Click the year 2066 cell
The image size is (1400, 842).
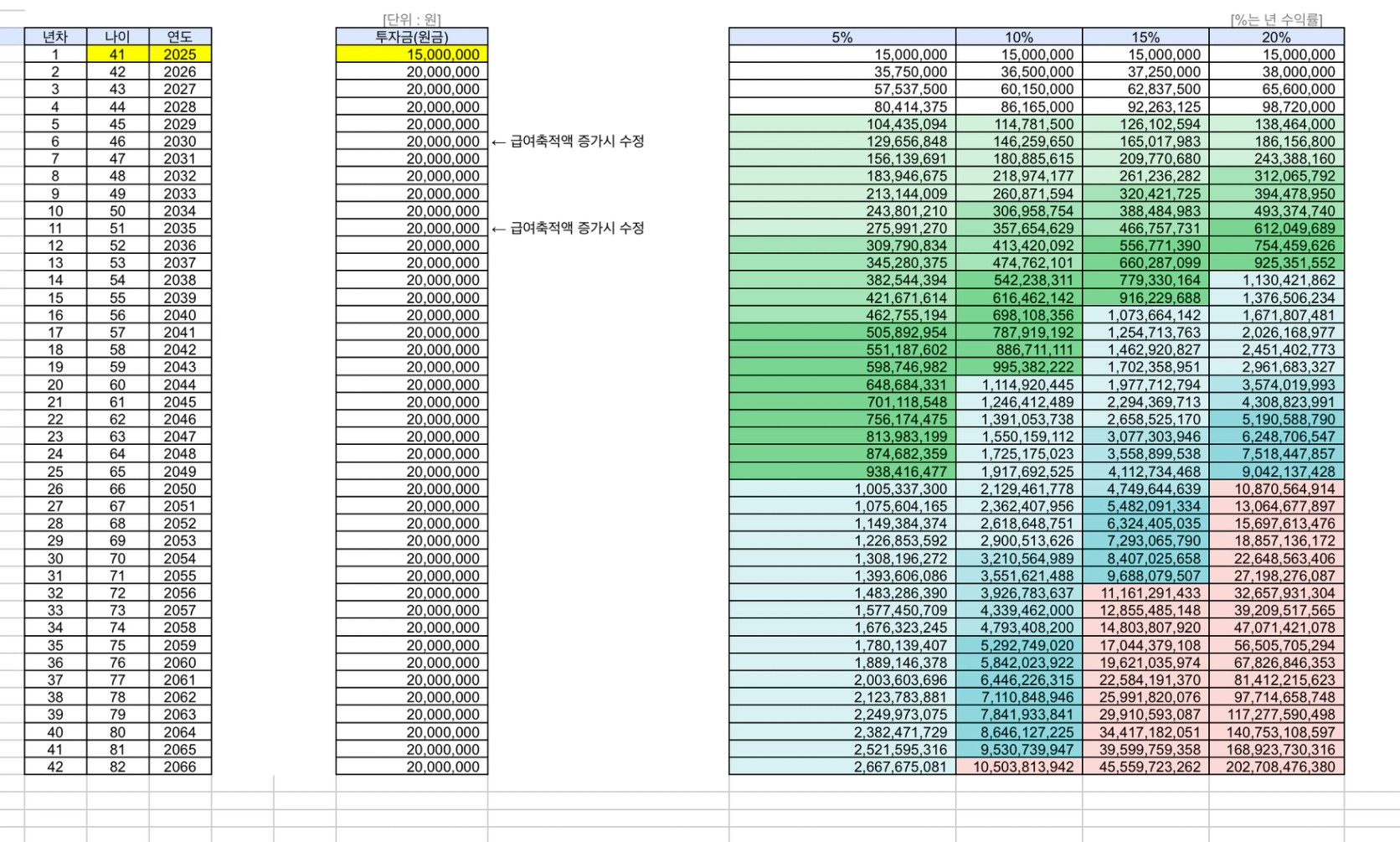tap(180, 767)
